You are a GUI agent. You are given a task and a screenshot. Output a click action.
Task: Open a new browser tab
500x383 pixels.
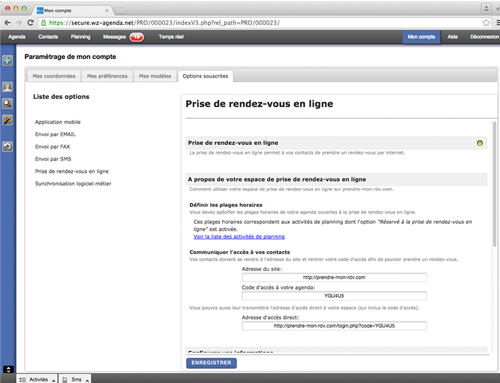coord(121,11)
